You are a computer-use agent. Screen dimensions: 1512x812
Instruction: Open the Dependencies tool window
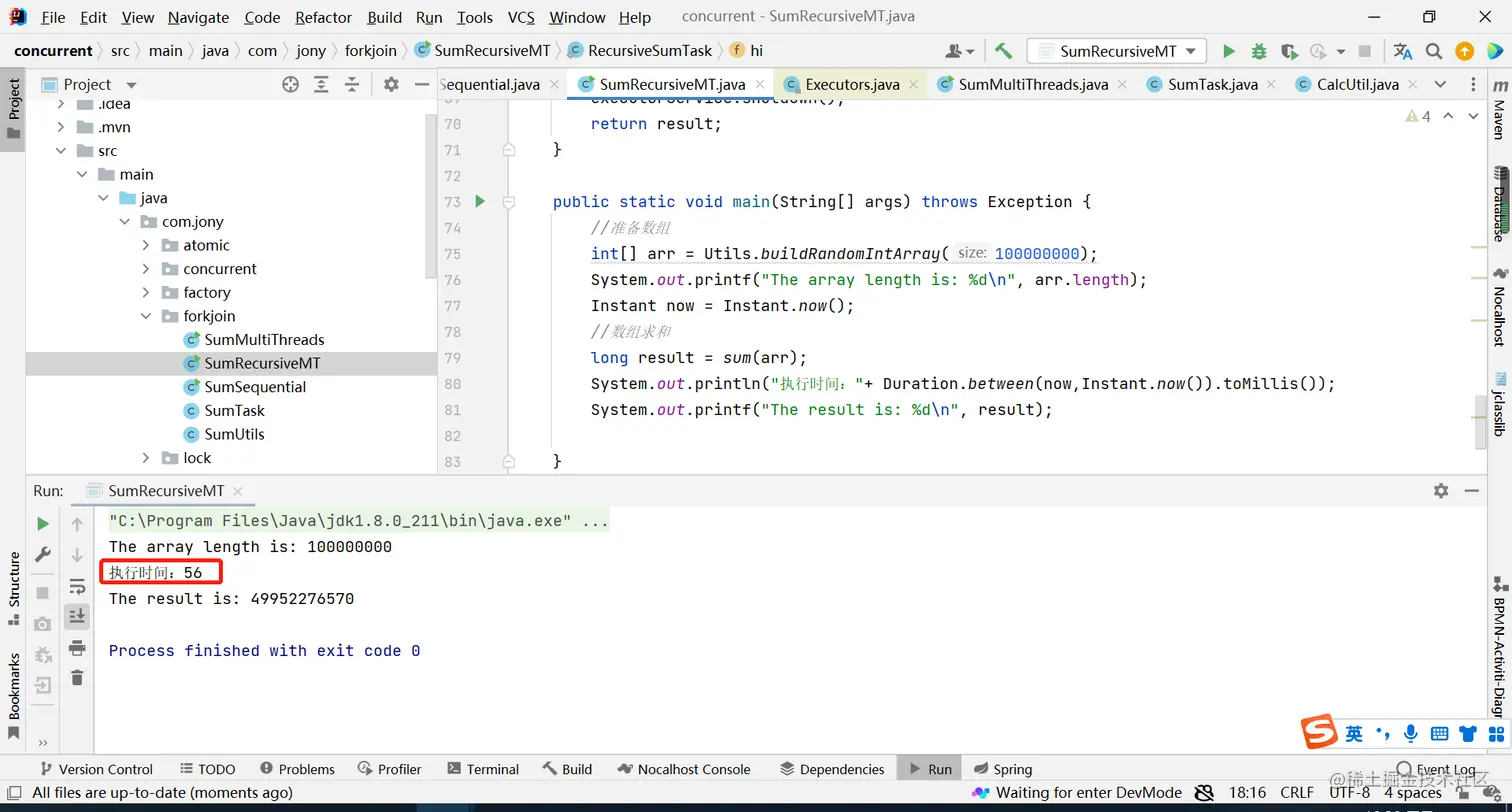coord(832,769)
